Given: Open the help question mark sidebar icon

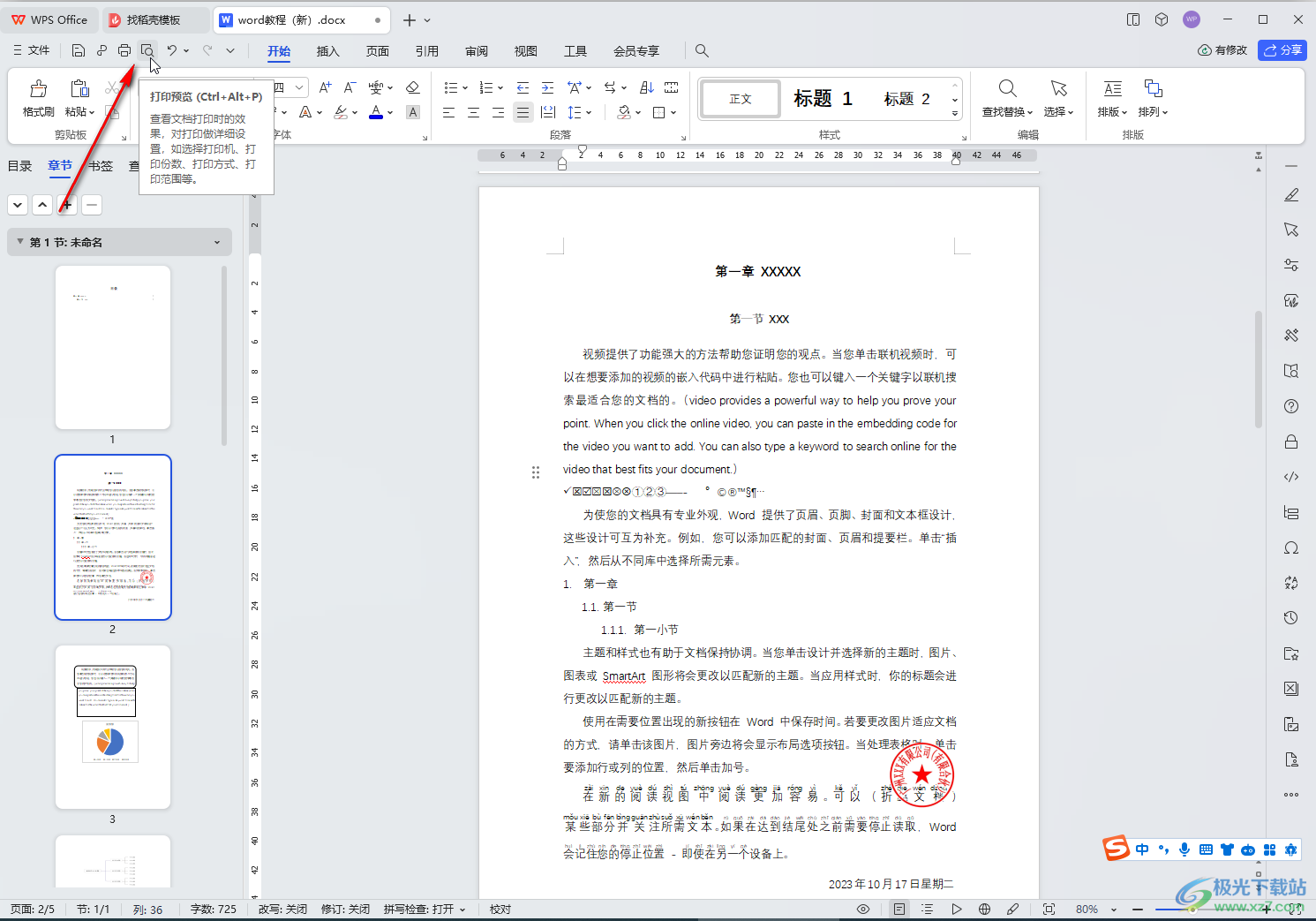Looking at the screenshot, I should [1291, 406].
